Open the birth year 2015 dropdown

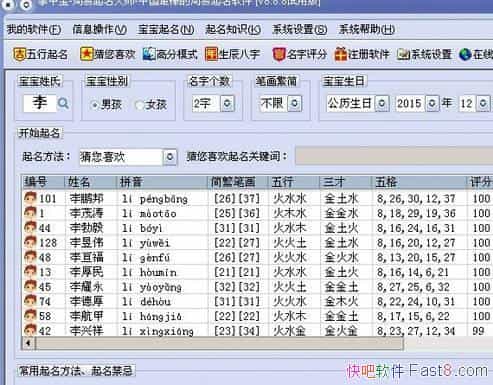point(432,103)
